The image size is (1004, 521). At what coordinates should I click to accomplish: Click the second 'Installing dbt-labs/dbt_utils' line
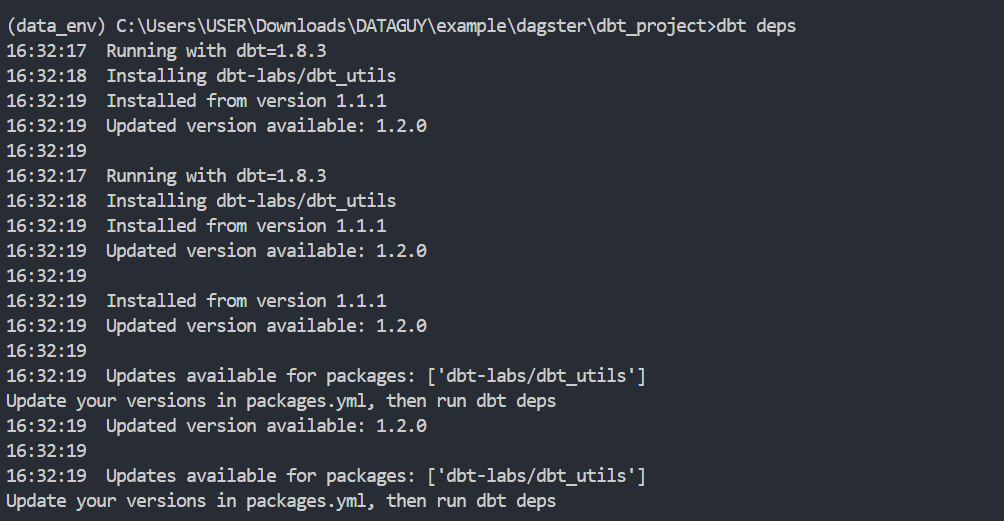click(x=251, y=201)
